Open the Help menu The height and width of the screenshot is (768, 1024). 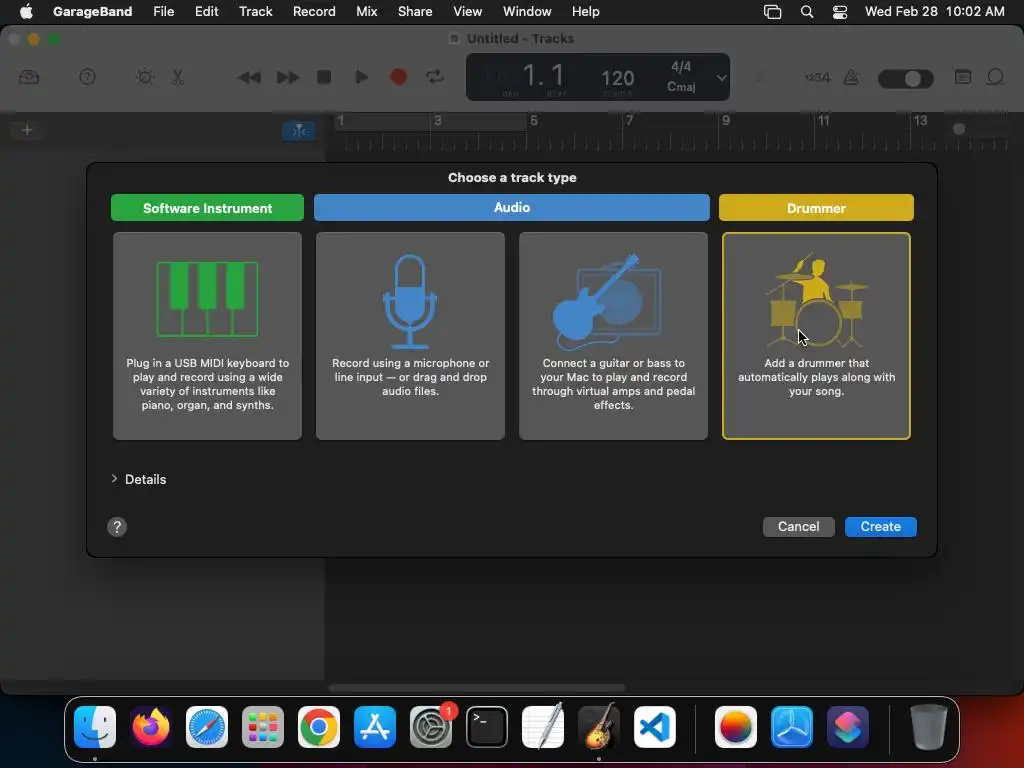click(585, 11)
